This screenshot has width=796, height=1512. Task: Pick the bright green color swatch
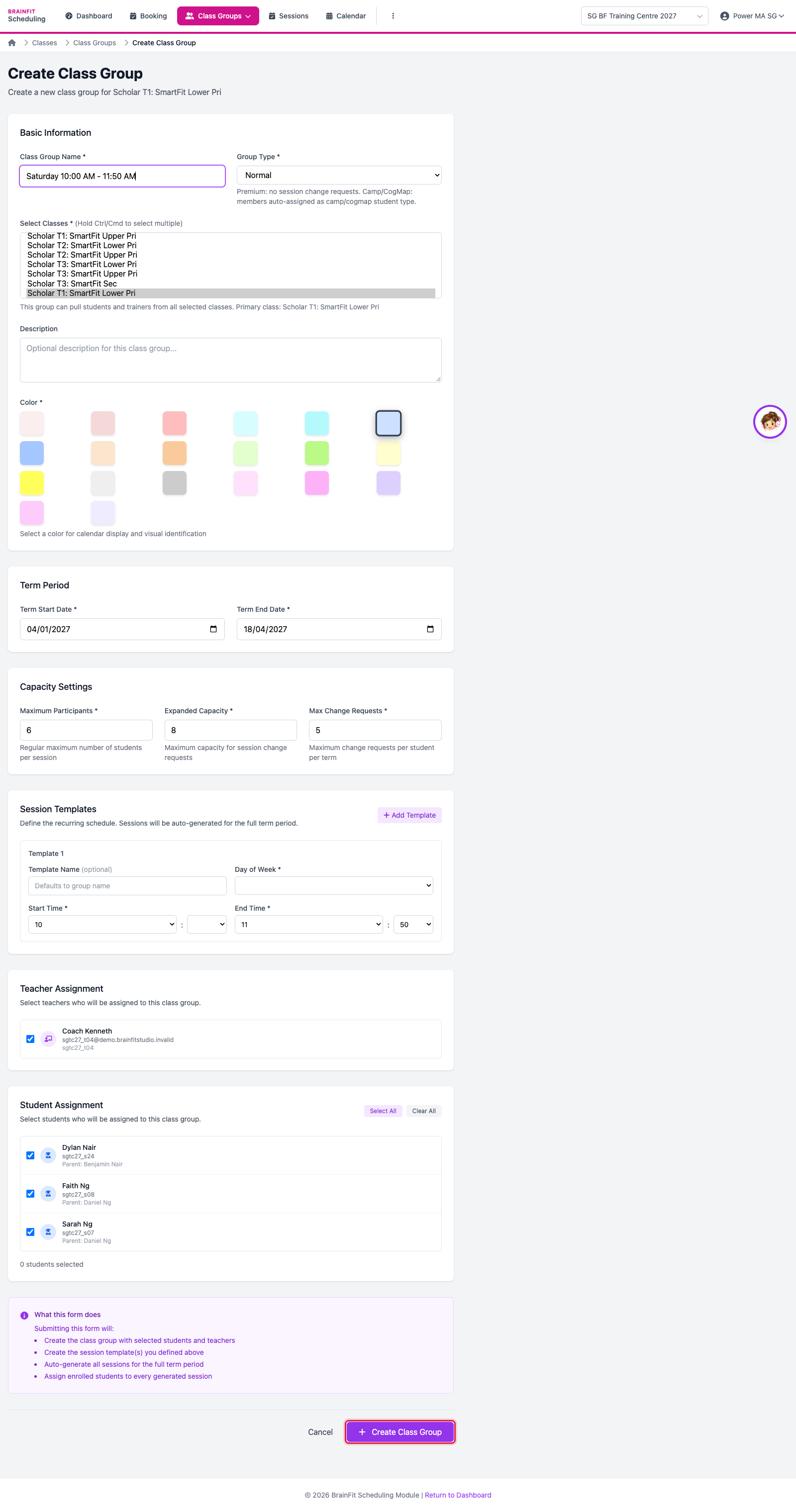click(317, 453)
